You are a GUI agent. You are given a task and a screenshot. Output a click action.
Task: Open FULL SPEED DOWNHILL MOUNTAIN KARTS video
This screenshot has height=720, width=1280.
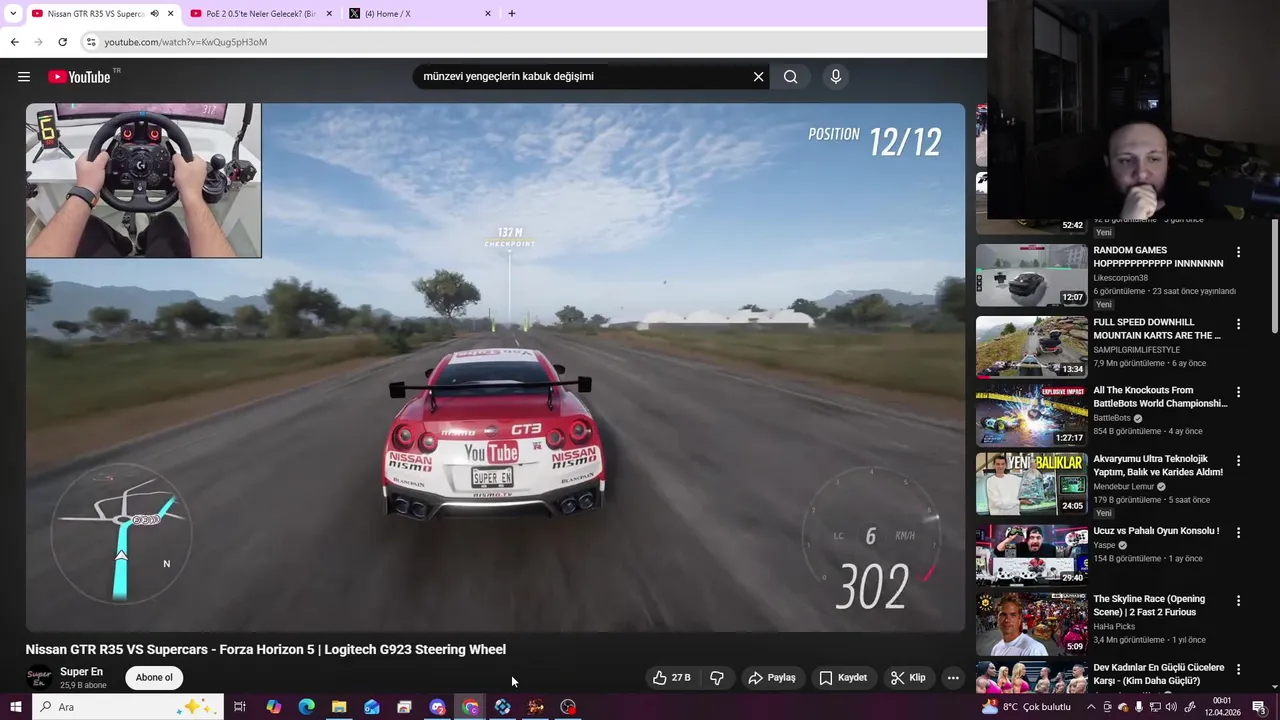[1031, 347]
